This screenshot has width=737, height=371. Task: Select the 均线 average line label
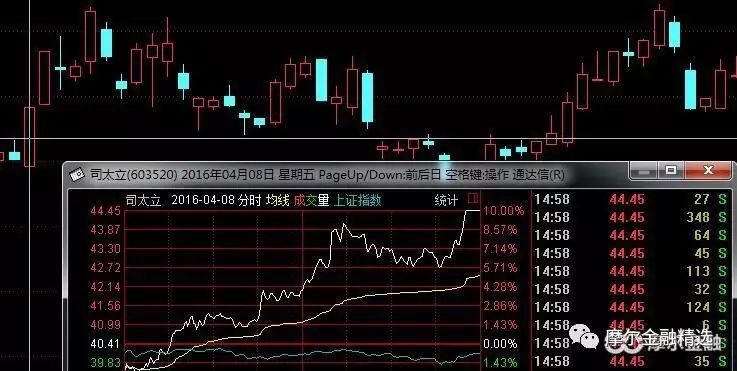pyautogui.click(x=277, y=201)
